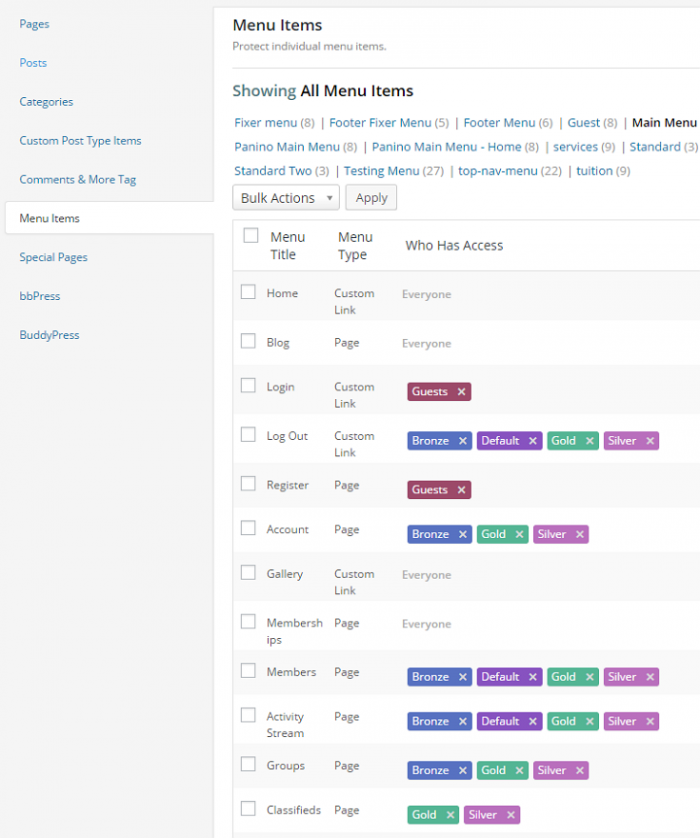
Task: Show Panino Main Menu - Home items
Action: (x=446, y=147)
